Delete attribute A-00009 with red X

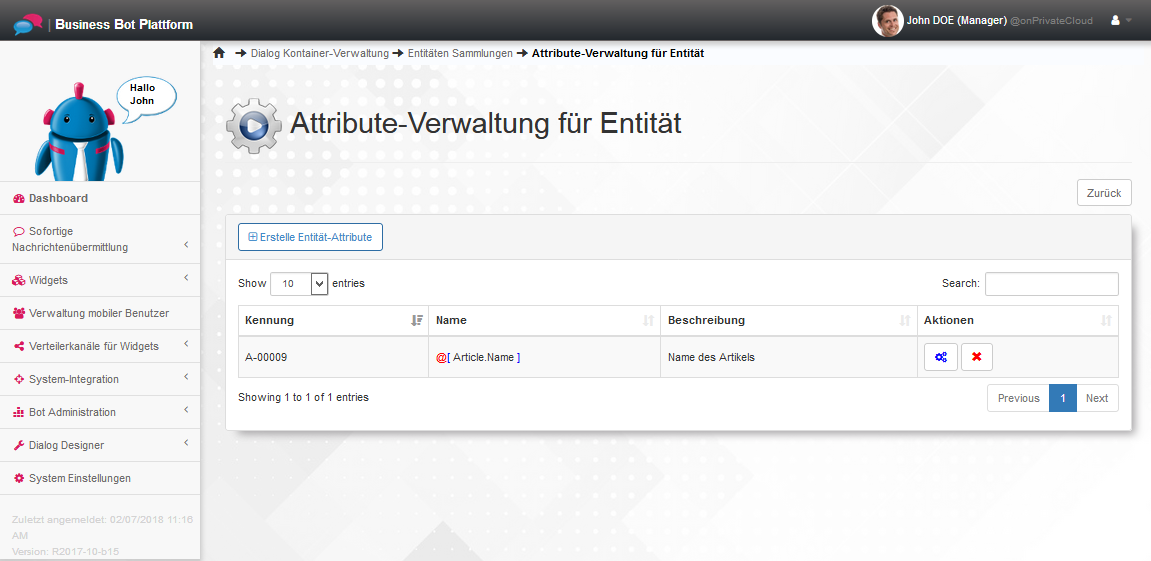click(976, 357)
